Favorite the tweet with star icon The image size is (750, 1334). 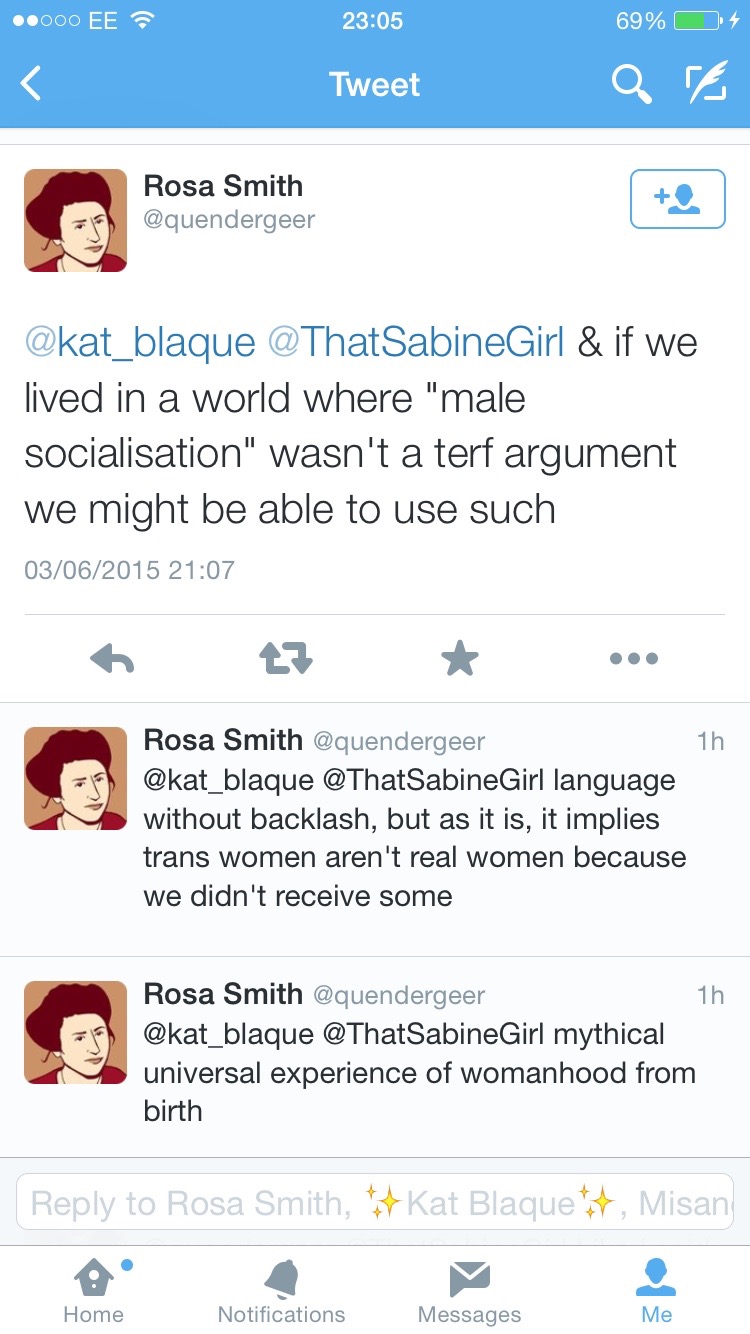pos(460,658)
